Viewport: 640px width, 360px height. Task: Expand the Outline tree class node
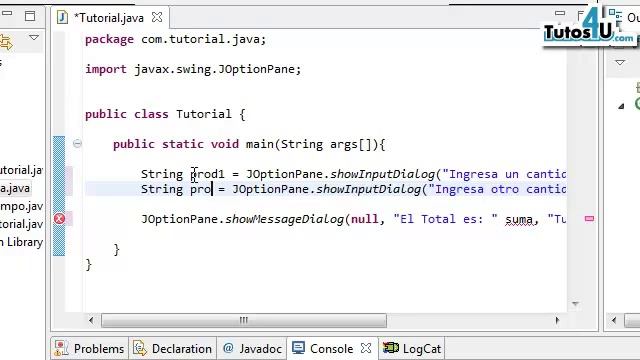pyautogui.click(x=621, y=107)
